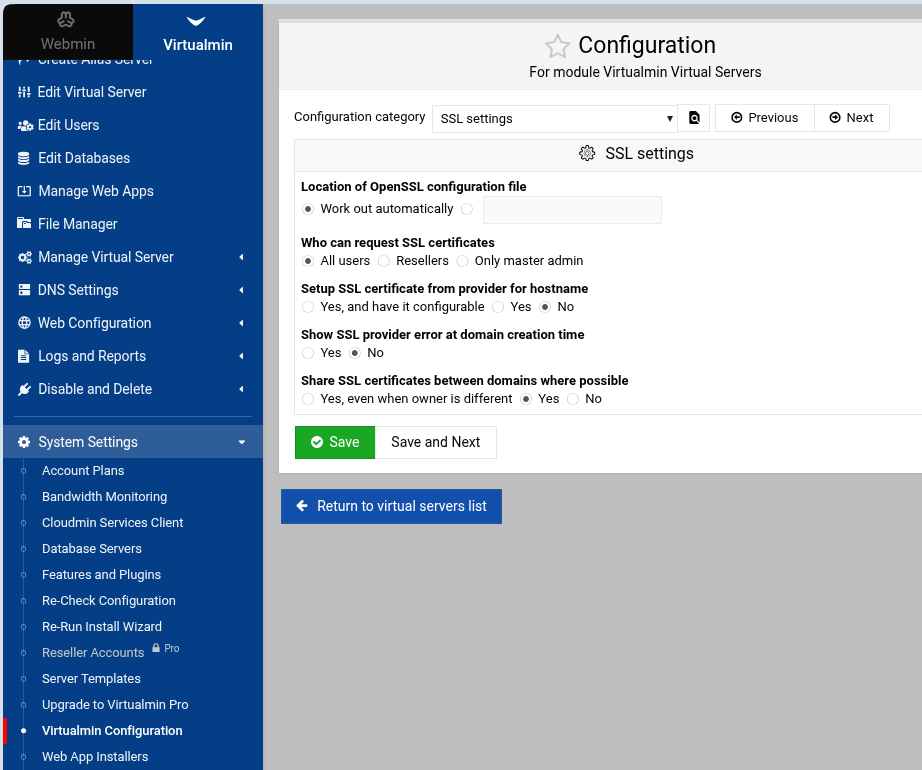Click the File Manager folder icon
The height and width of the screenshot is (770, 922).
coord(25,224)
